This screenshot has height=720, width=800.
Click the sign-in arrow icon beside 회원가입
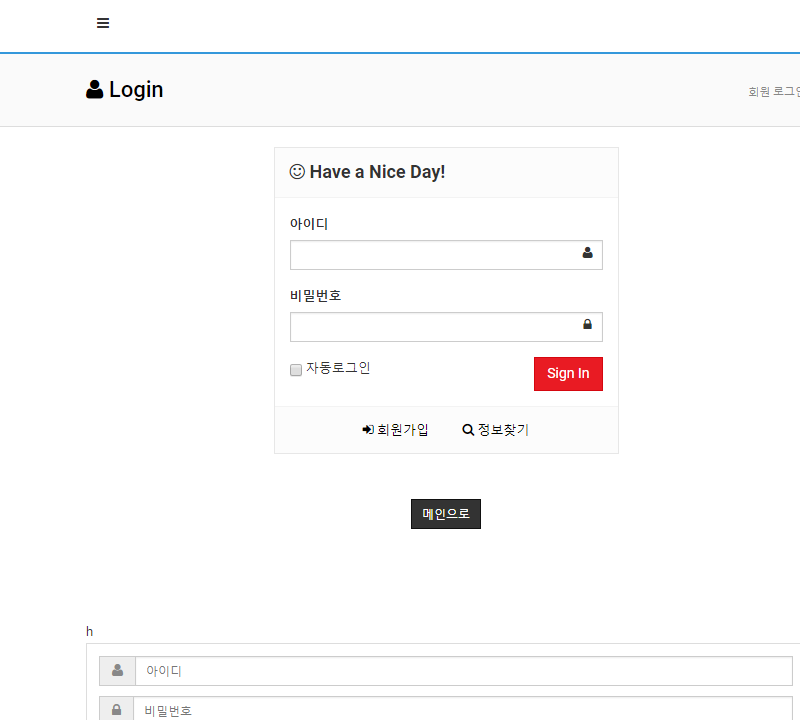pyautogui.click(x=368, y=430)
